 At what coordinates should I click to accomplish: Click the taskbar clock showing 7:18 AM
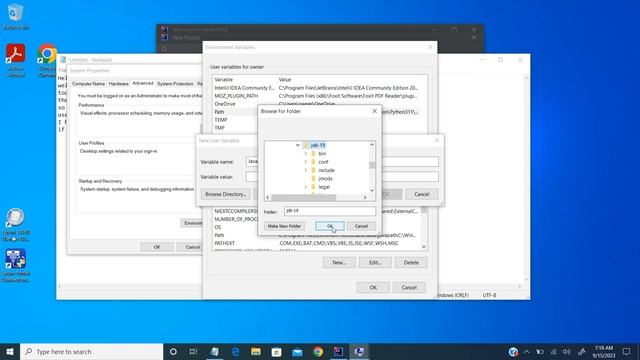(x=604, y=351)
